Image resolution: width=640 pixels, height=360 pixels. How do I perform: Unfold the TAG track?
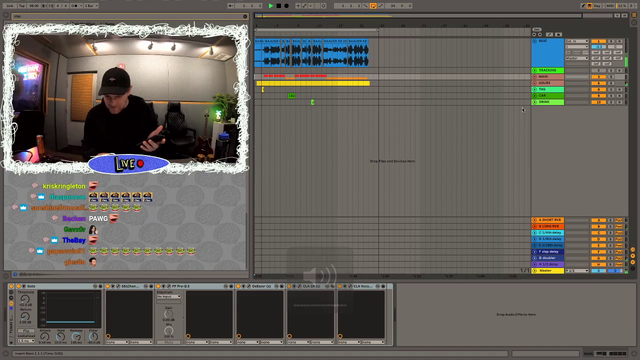point(535,89)
